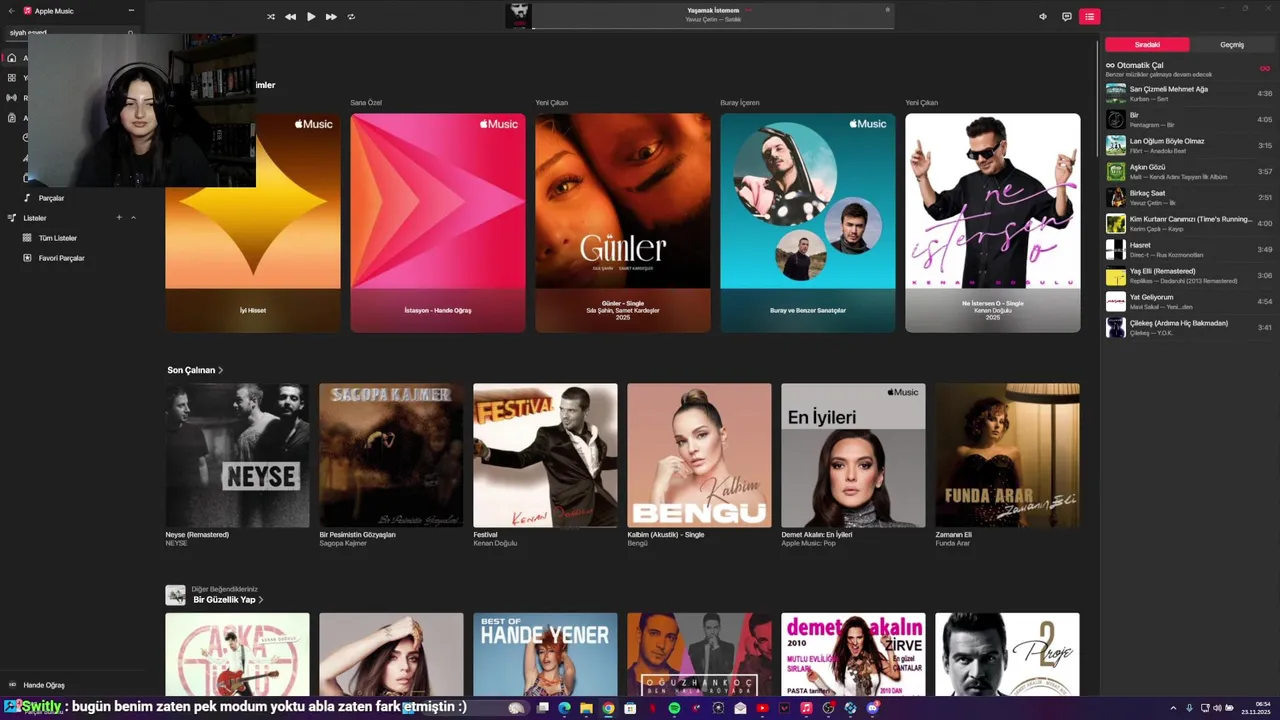Open Microsoft Edge from the taskbar
The image size is (1280, 720).
[564, 708]
